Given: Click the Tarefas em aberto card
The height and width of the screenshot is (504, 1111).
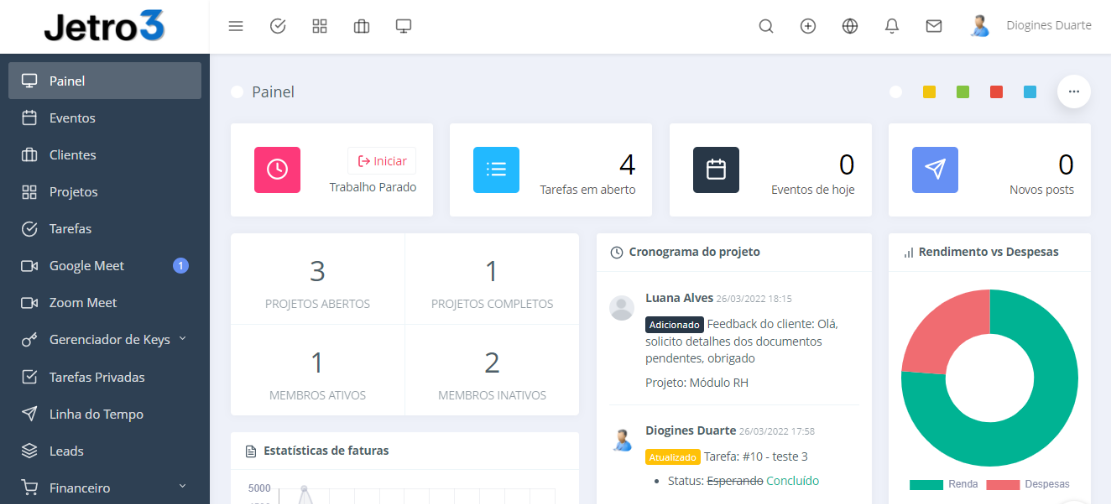Looking at the screenshot, I should coord(551,170).
